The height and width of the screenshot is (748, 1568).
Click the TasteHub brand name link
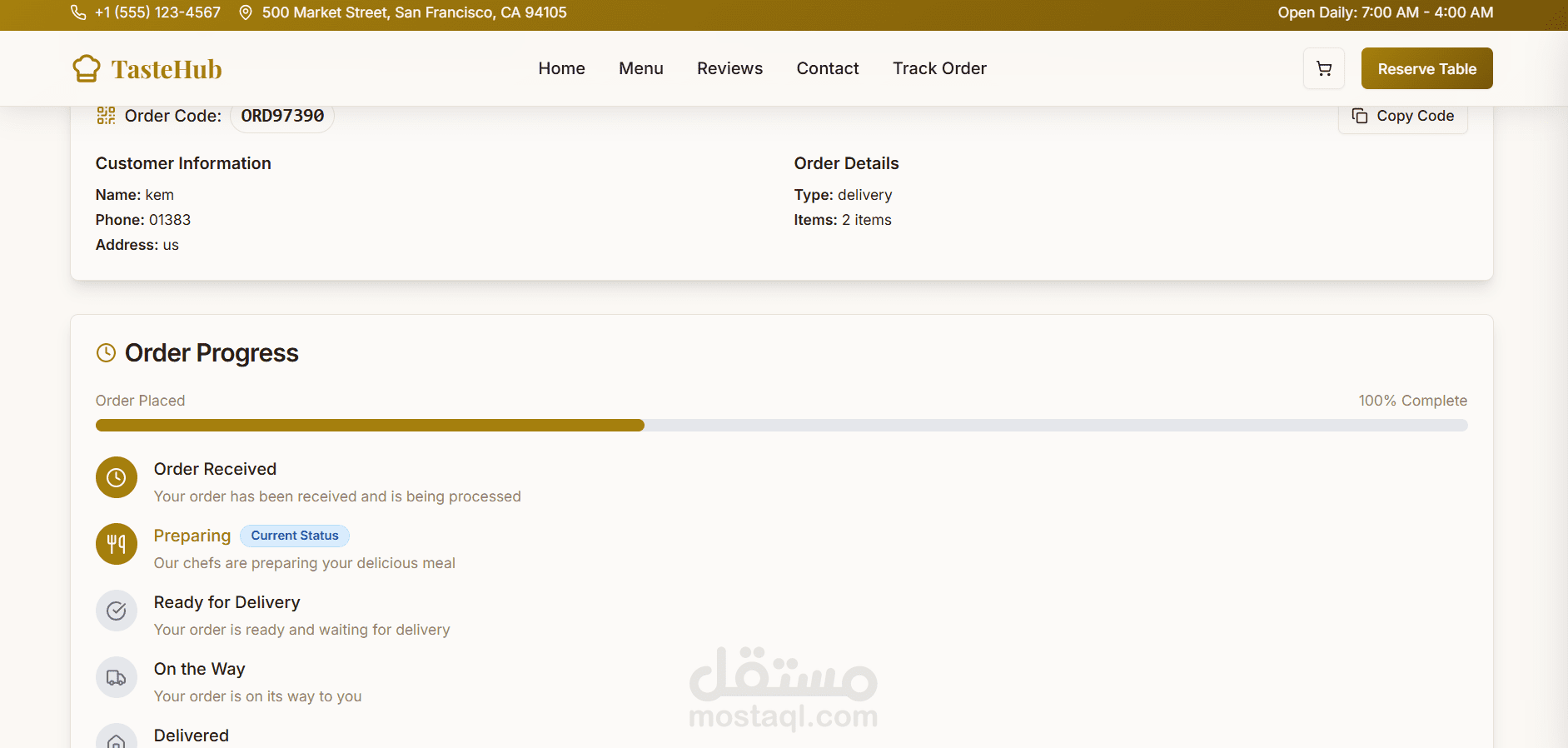point(167,69)
